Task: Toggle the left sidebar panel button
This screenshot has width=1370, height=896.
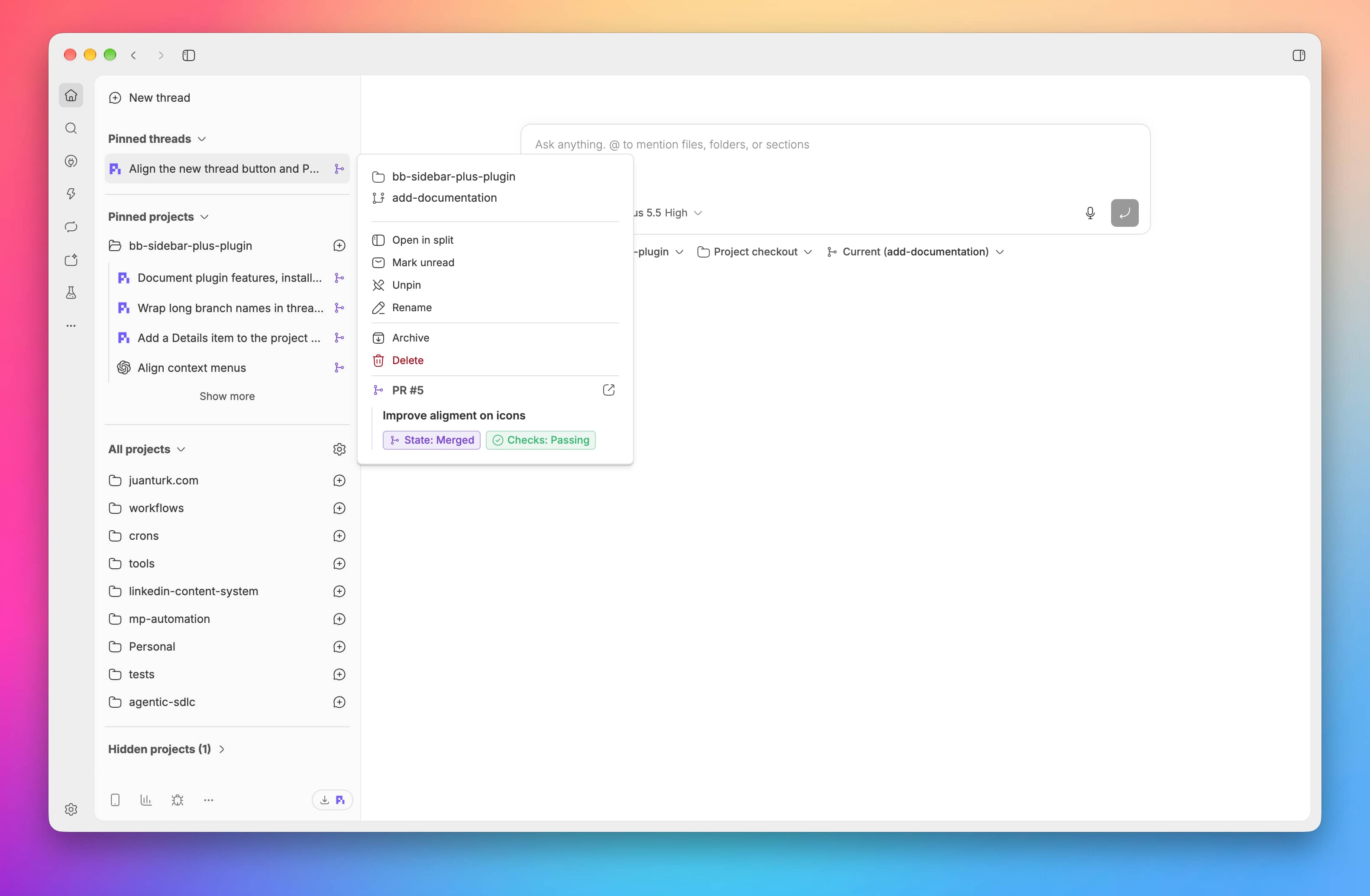Action: [x=189, y=55]
